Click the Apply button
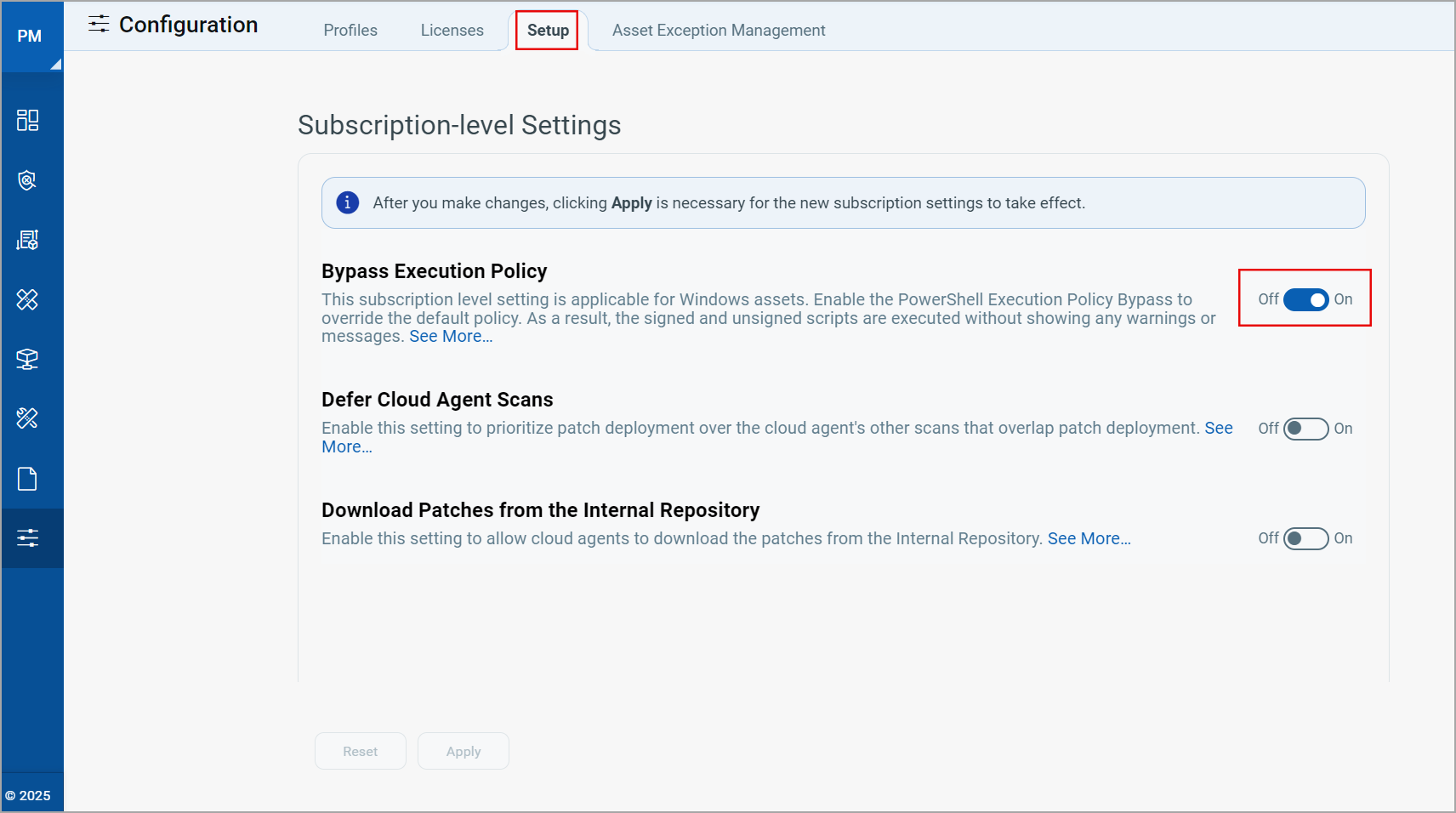Viewport: 1456px width, 813px height. point(463,751)
